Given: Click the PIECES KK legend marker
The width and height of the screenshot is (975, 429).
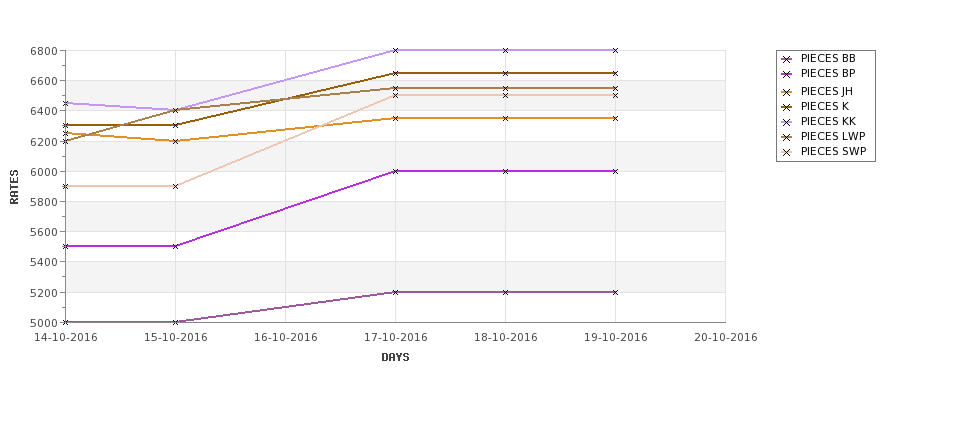Looking at the screenshot, I should (787, 122).
